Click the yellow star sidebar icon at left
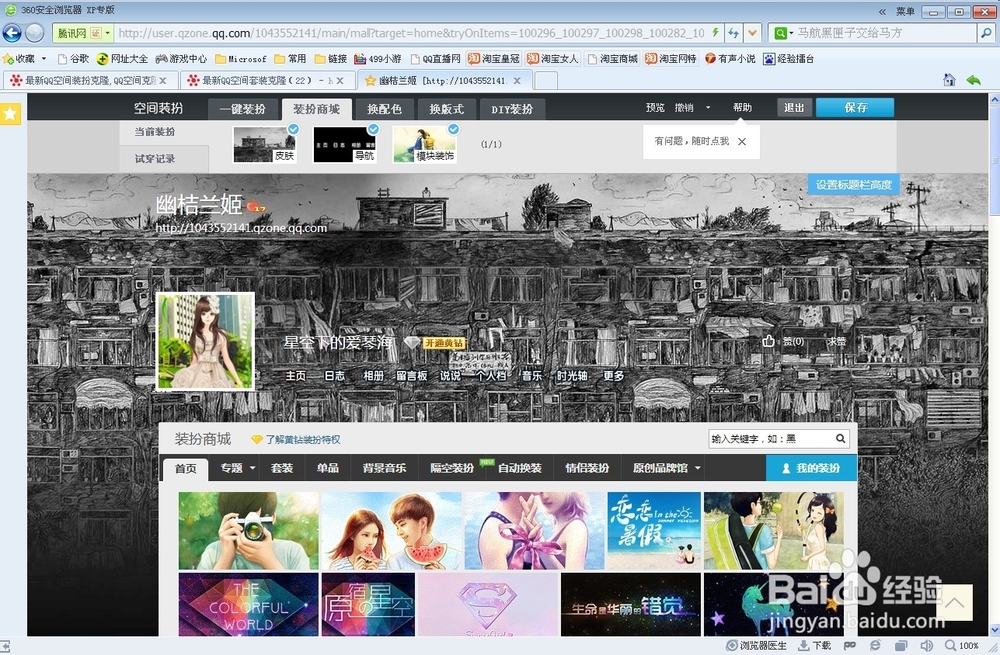 [10, 114]
